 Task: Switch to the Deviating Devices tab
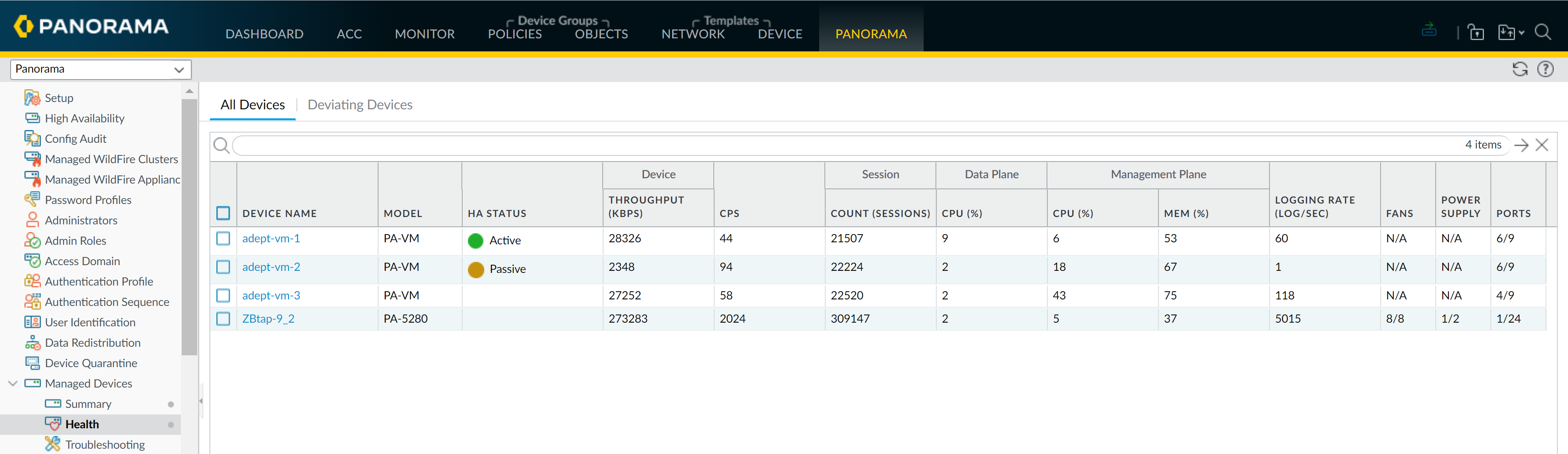pyautogui.click(x=360, y=105)
